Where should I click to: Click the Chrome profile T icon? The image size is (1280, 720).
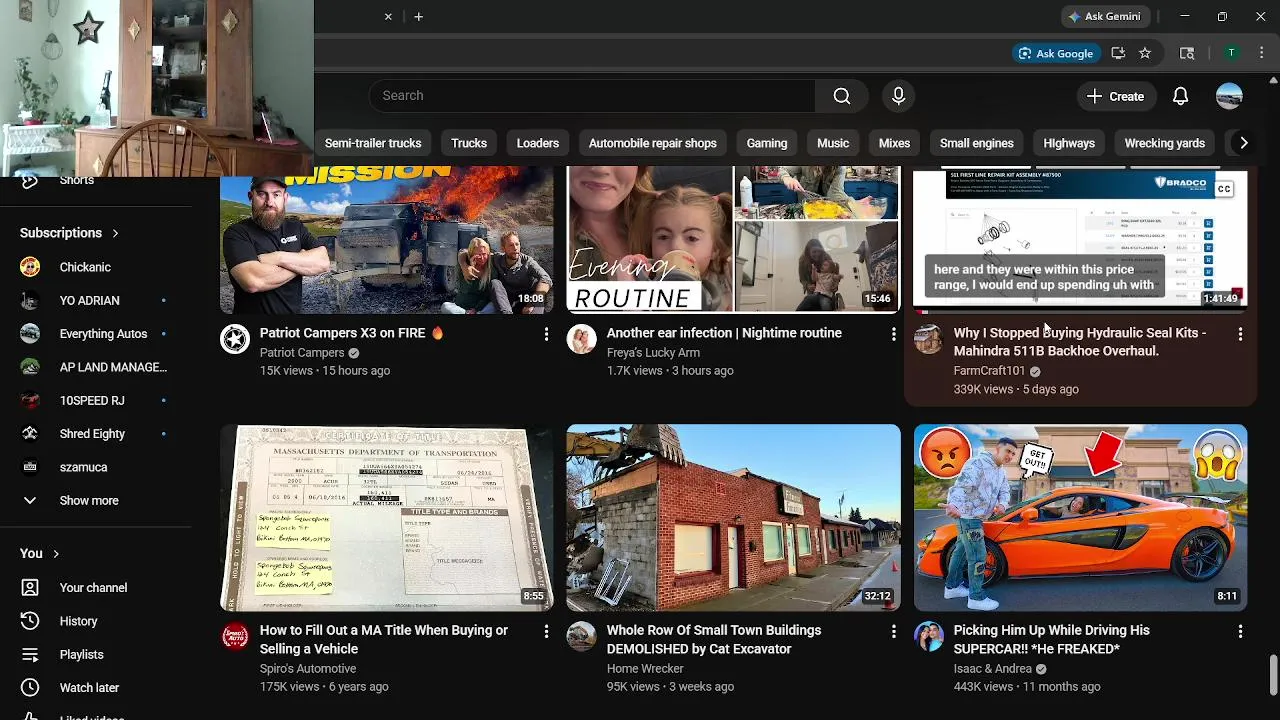pyautogui.click(x=1232, y=53)
